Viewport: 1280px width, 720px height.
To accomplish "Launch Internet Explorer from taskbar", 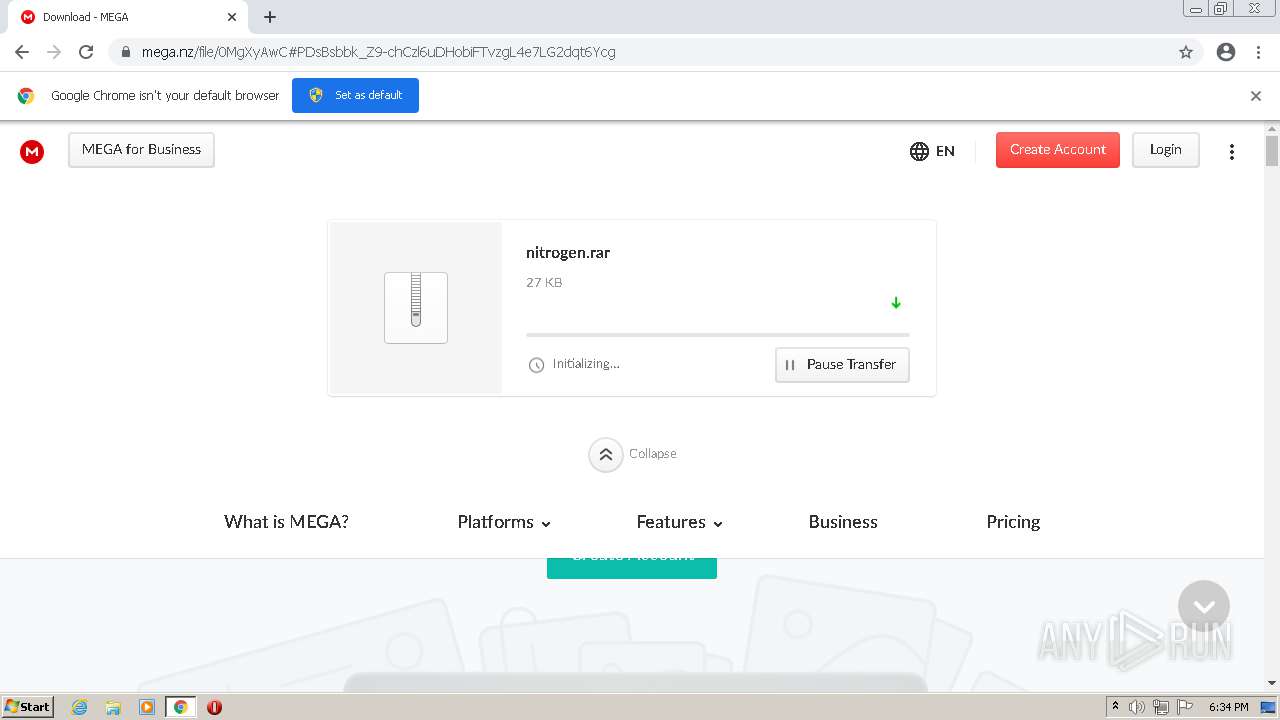I will pos(80,707).
